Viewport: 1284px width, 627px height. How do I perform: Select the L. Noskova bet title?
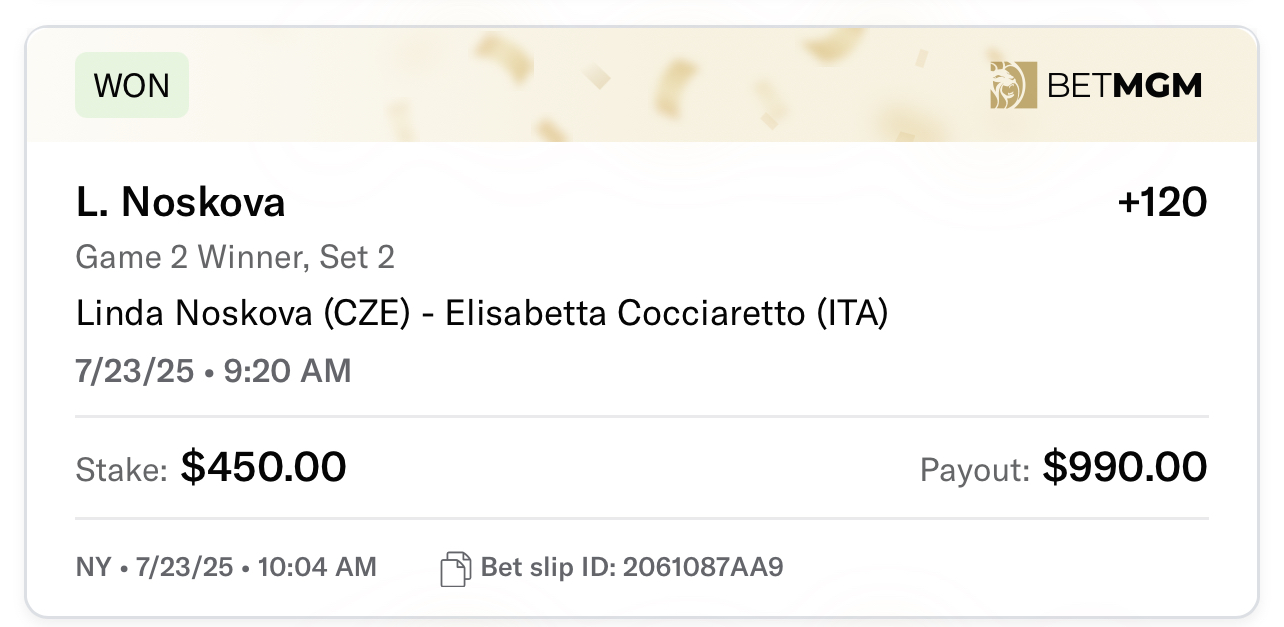[x=181, y=203]
